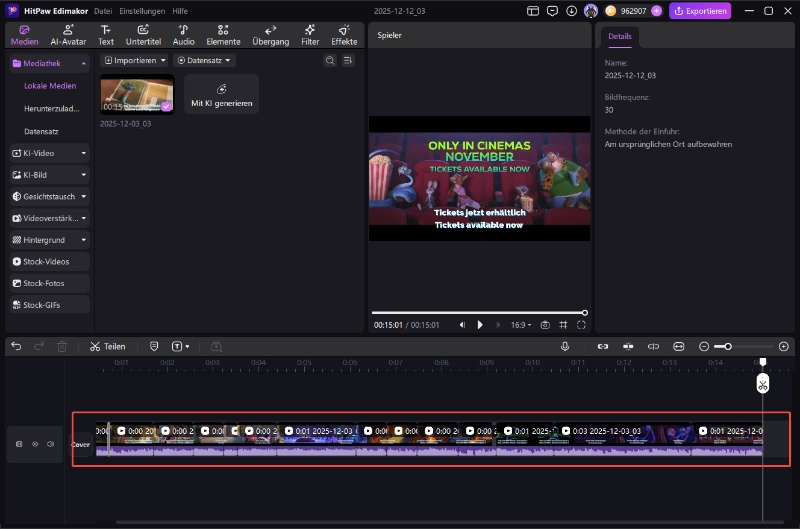Click the player progress bar
The width and height of the screenshot is (800, 529).
pyautogui.click(x=480, y=313)
